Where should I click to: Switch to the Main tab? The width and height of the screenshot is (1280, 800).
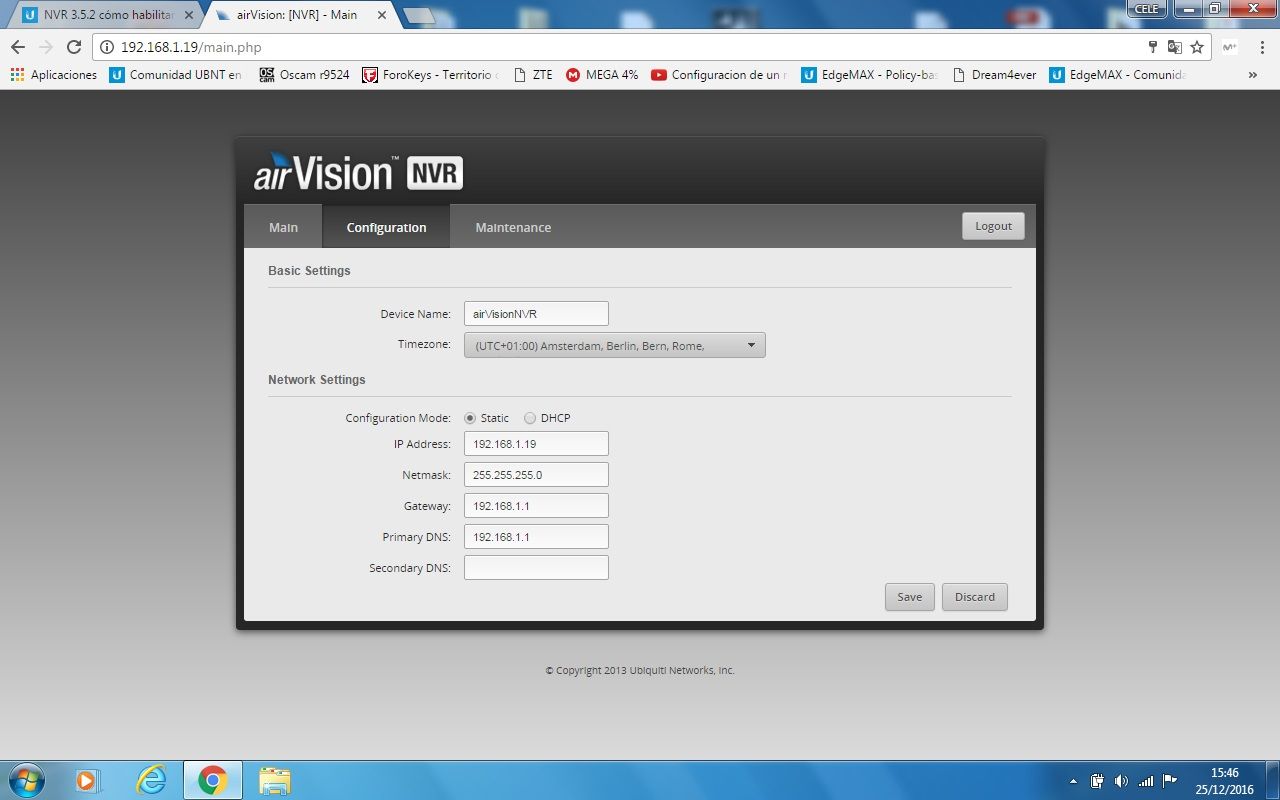[283, 227]
